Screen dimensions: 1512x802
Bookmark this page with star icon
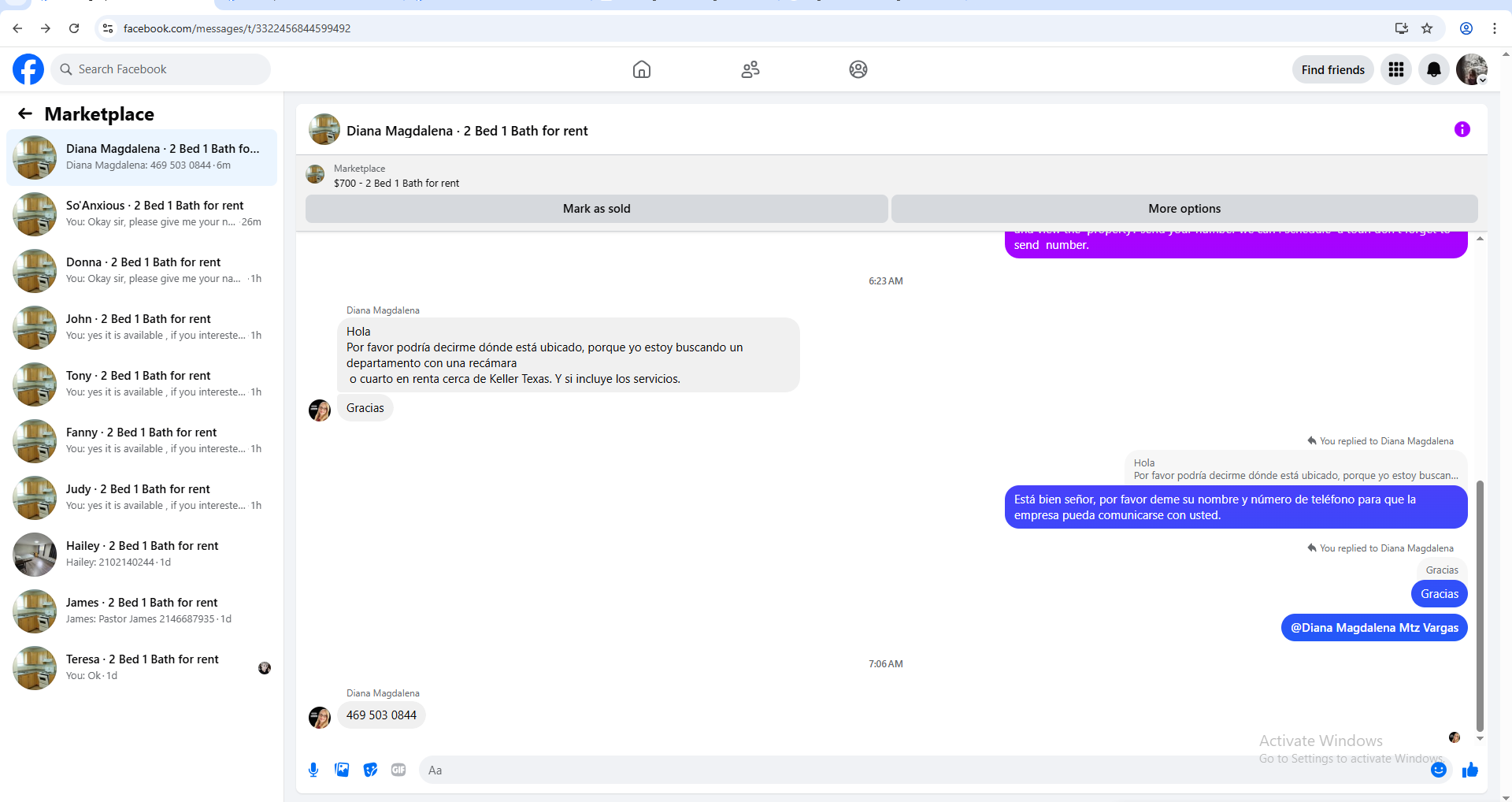[1427, 28]
